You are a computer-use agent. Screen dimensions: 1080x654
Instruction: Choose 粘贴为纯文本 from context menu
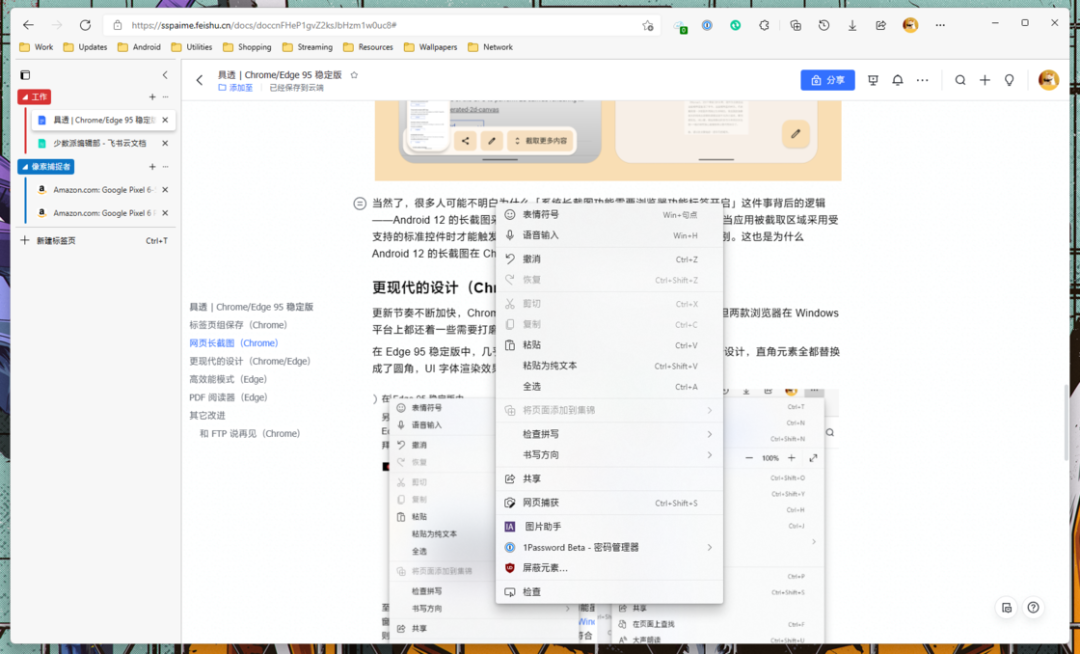(610, 366)
